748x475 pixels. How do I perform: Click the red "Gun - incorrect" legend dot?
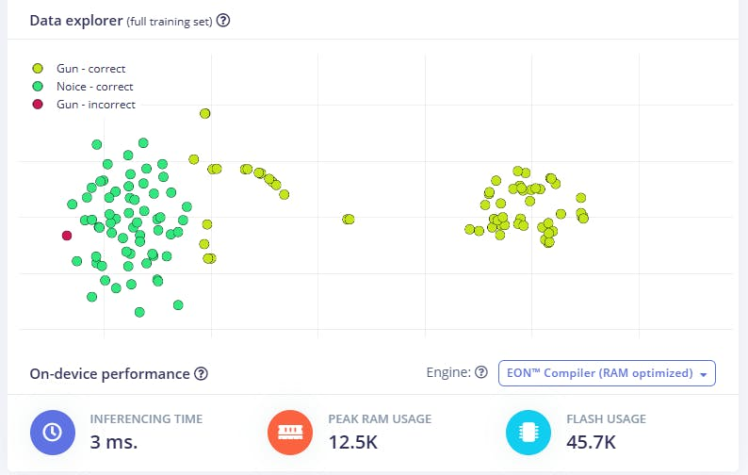tap(38, 104)
